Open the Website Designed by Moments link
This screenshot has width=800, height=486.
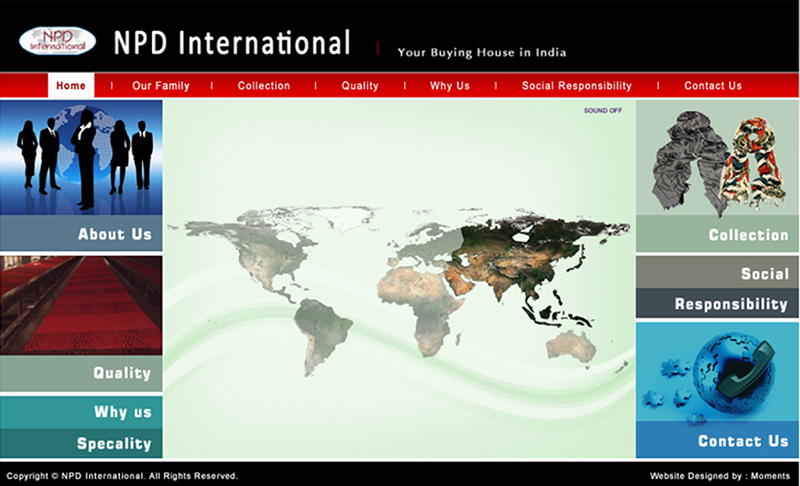point(720,476)
